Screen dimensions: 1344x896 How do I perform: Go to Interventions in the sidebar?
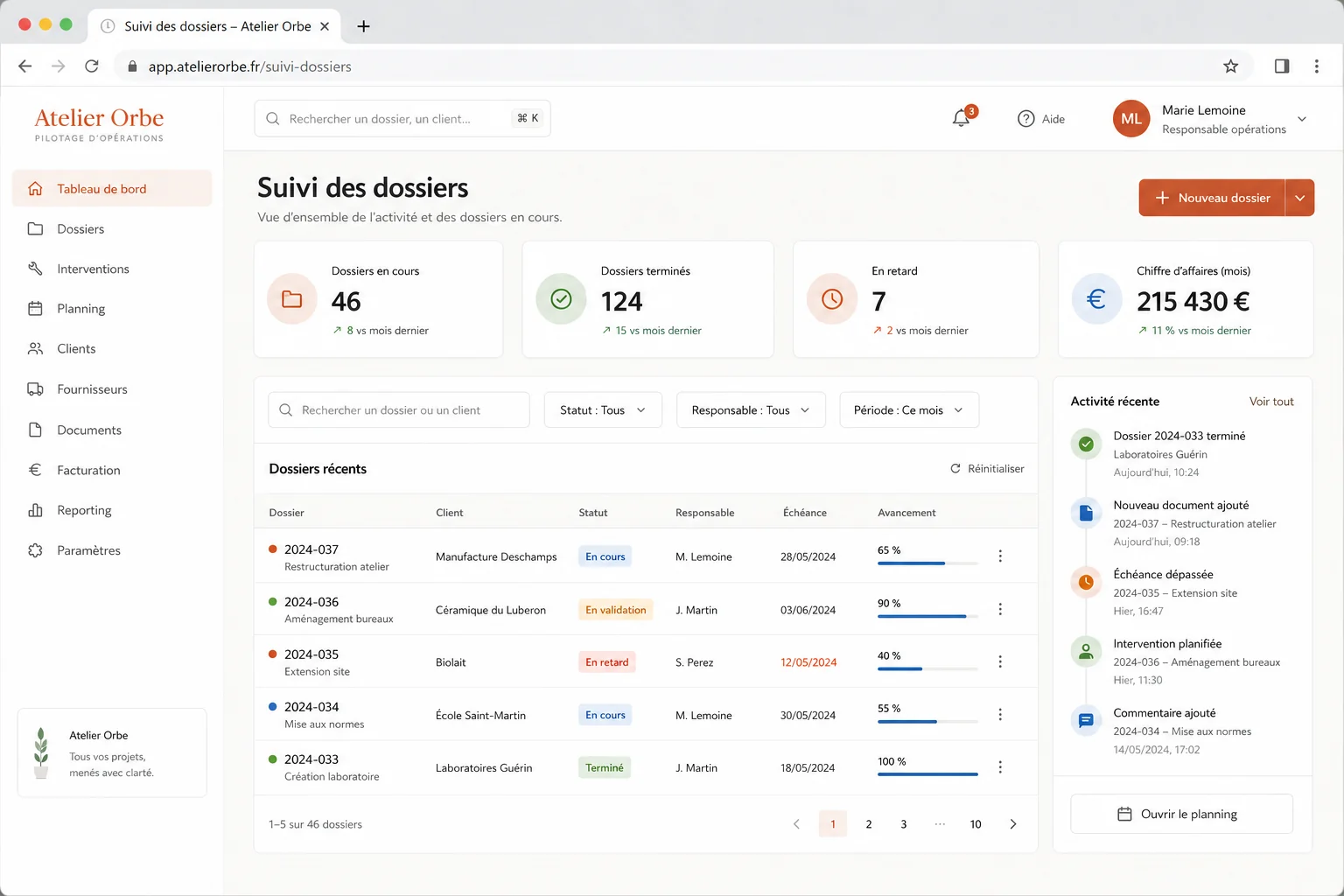(x=112, y=269)
